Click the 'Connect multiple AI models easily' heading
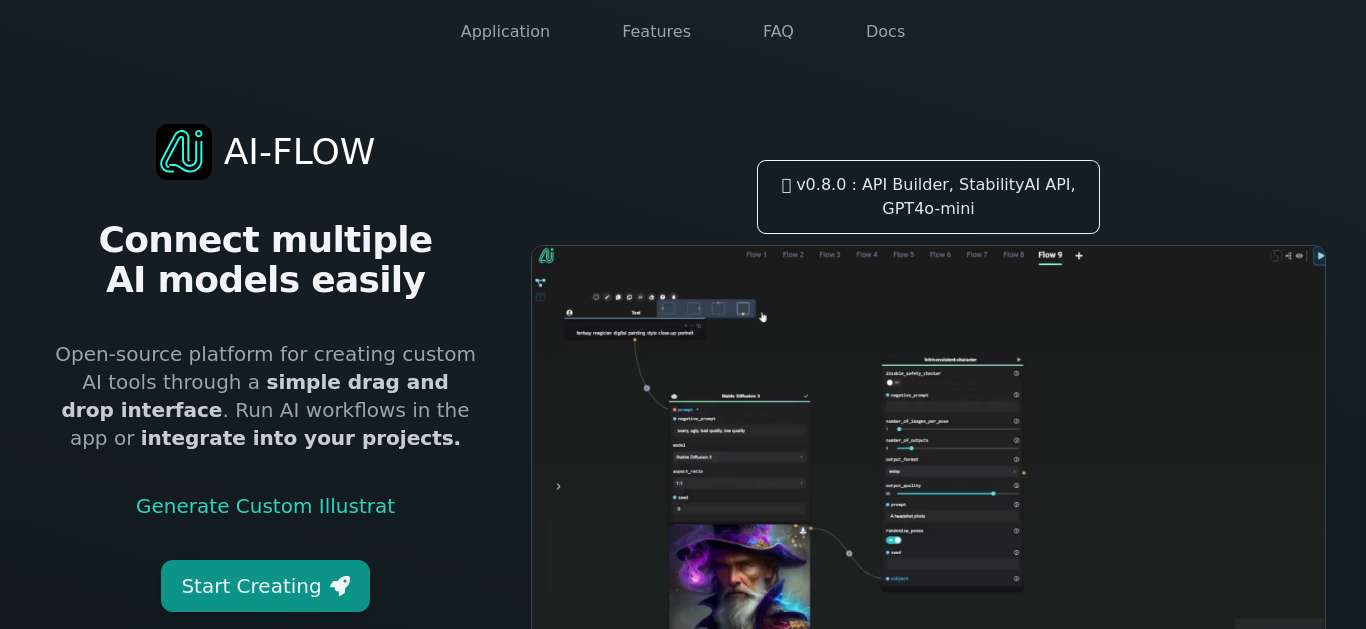The width and height of the screenshot is (1366, 629). coord(266,260)
